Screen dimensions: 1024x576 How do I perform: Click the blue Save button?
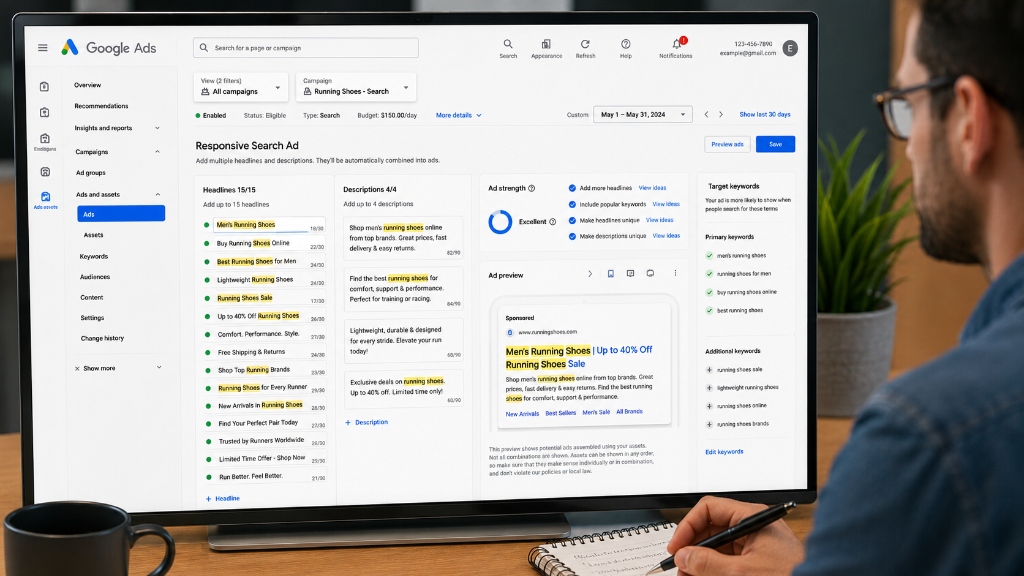[x=775, y=144]
